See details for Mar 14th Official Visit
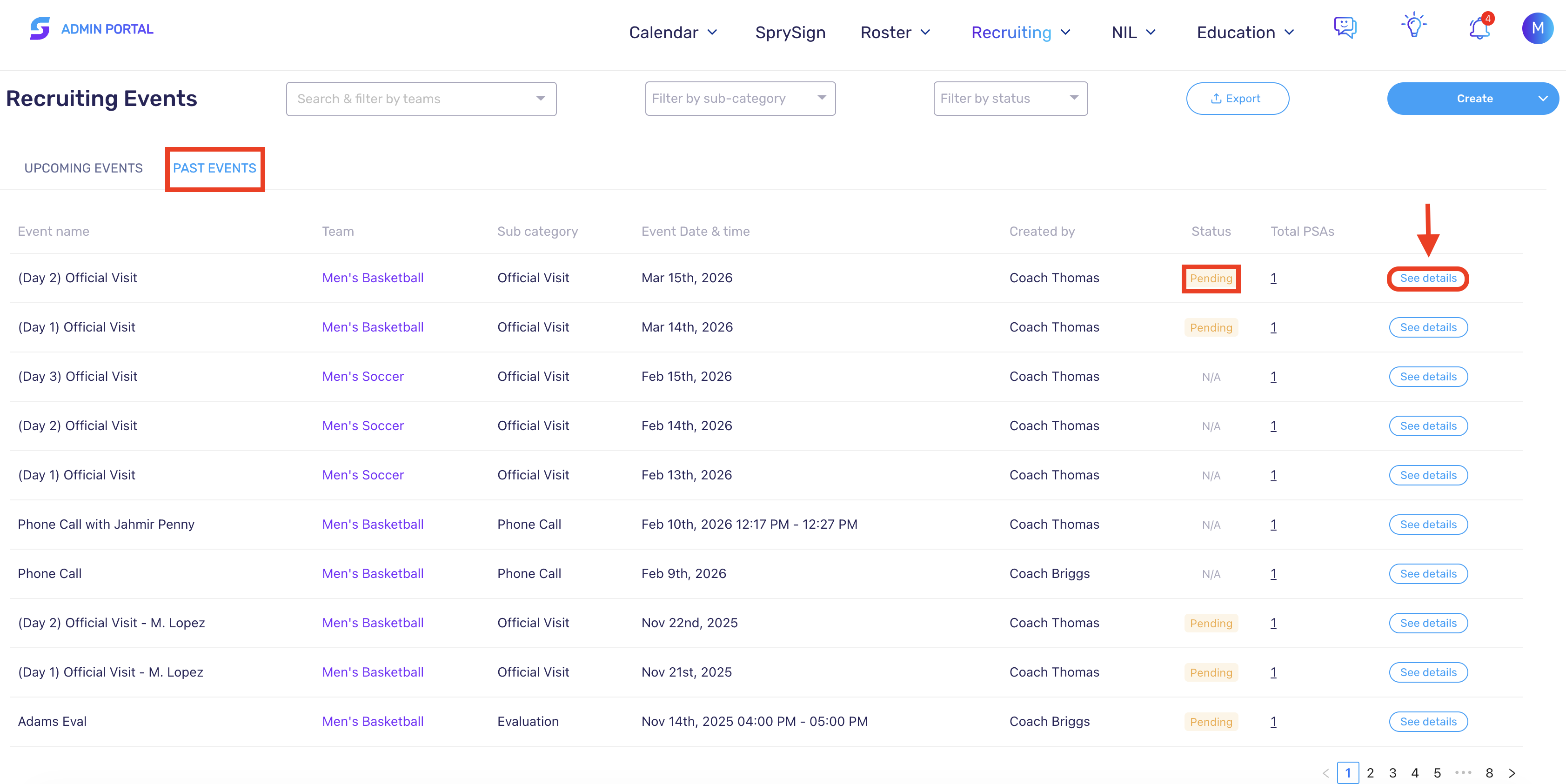1566x784 pixels. [1428, 327]
